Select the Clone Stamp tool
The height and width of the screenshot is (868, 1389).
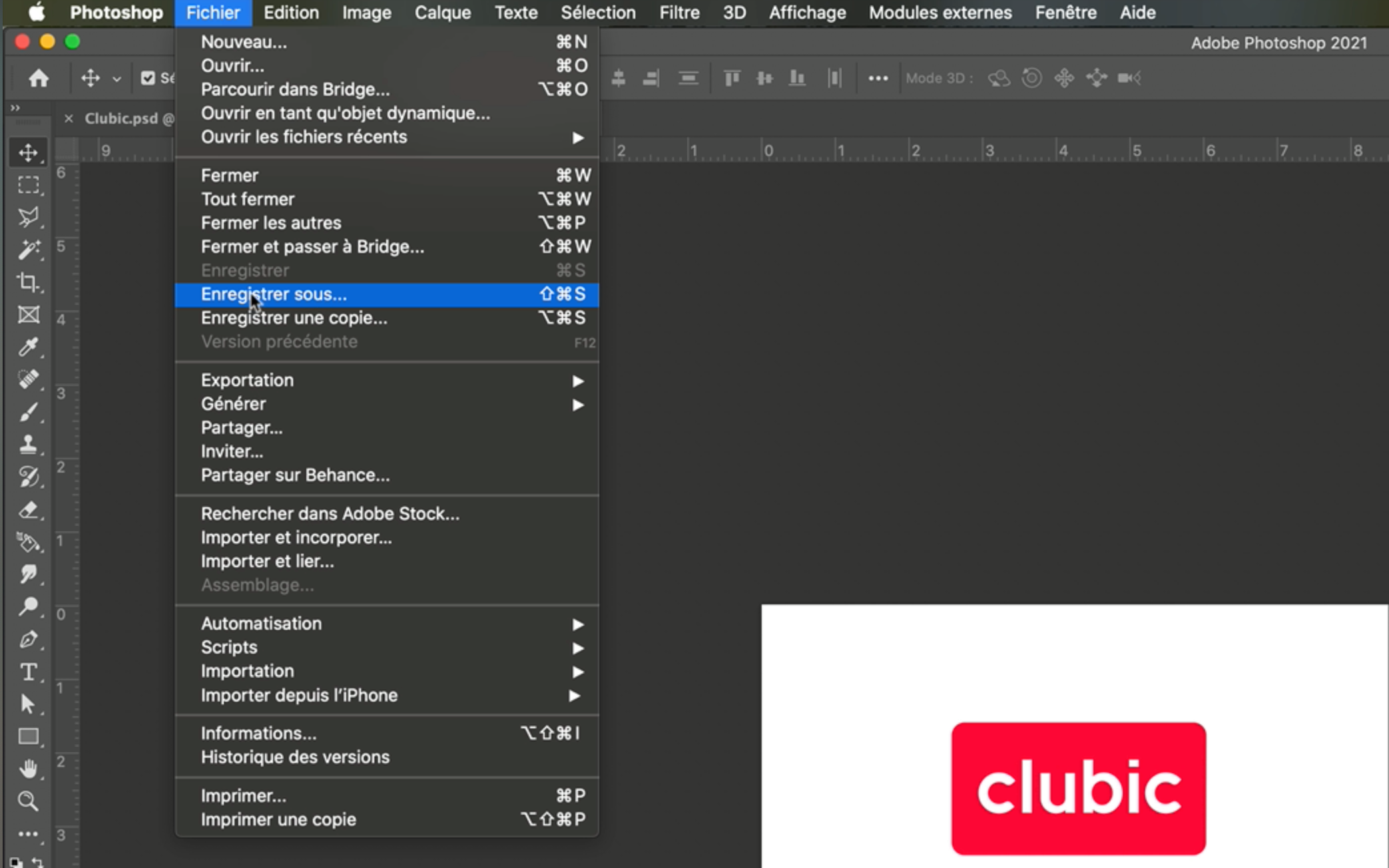tap(28, 444)
